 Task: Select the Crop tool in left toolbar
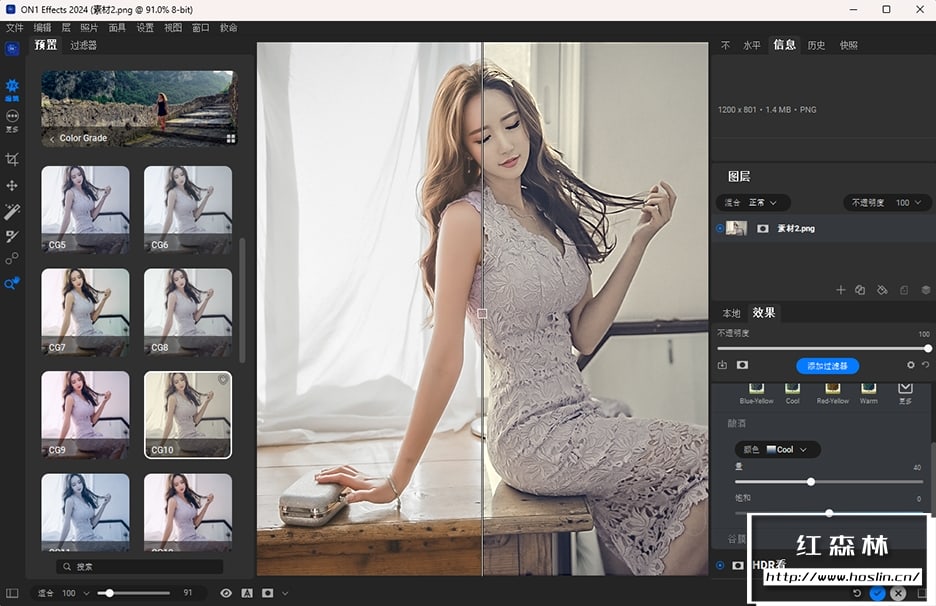click(12, 159)
